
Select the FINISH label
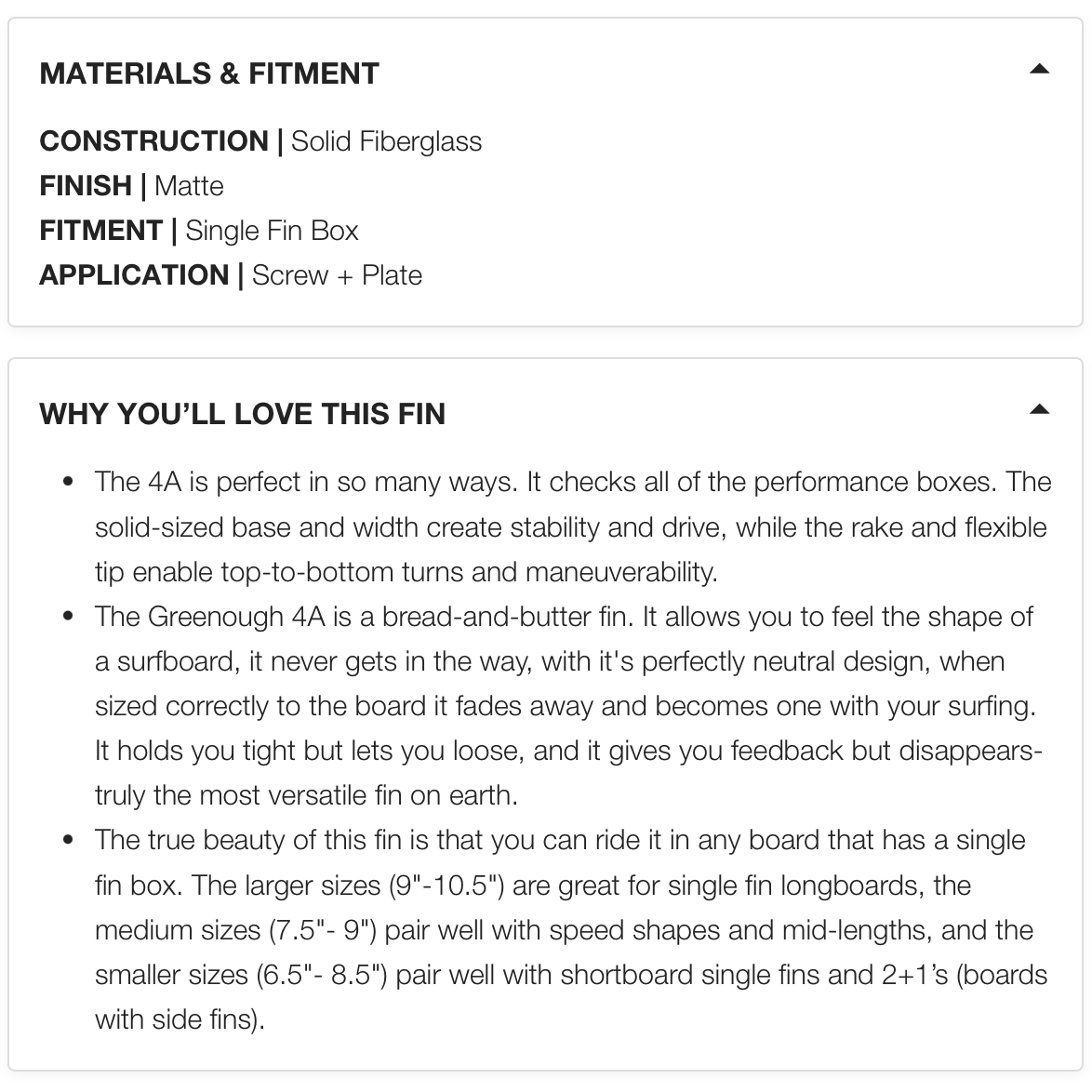click(86, 186)
